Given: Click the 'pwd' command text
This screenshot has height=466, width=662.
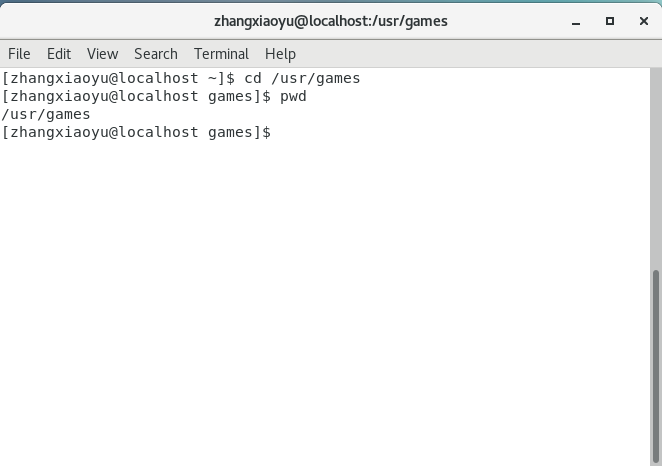Looking at the screenshot, I should 293,96.
